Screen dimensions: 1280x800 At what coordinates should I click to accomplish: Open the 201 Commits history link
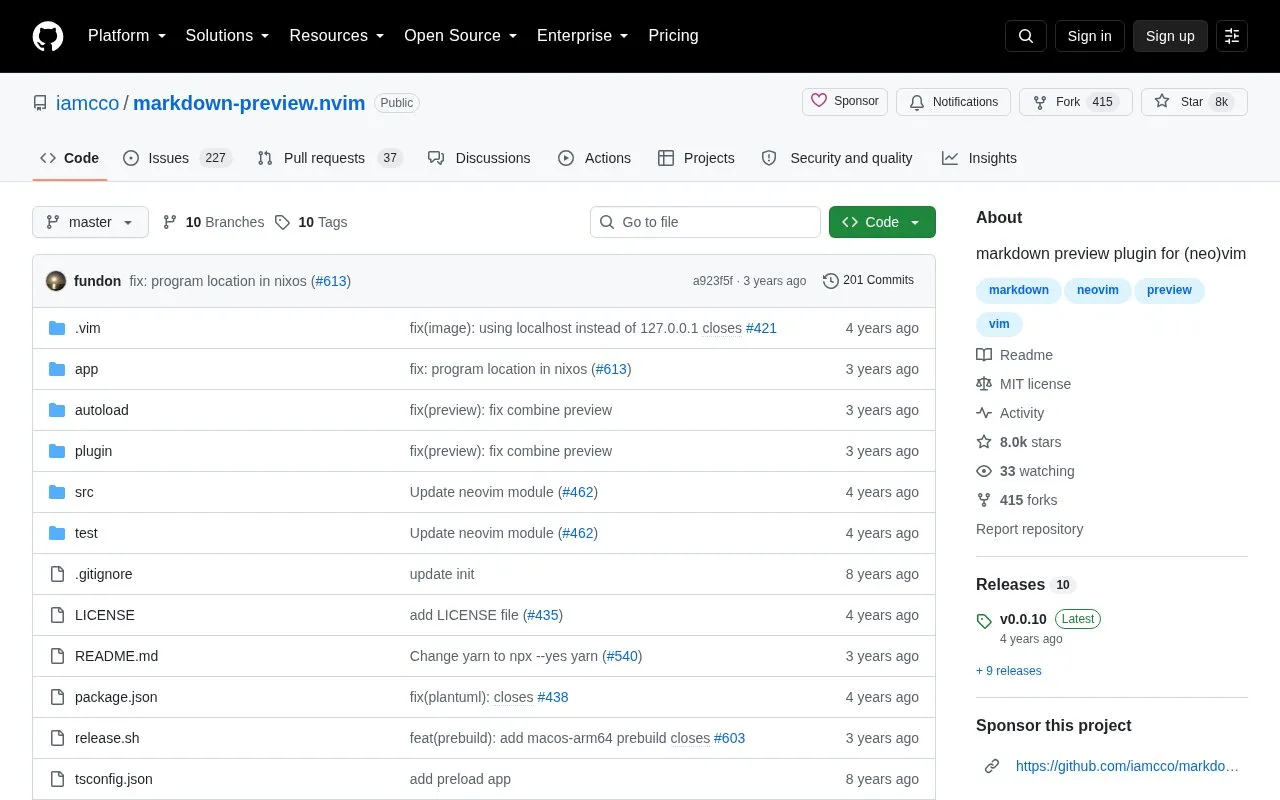click(868, 281)
